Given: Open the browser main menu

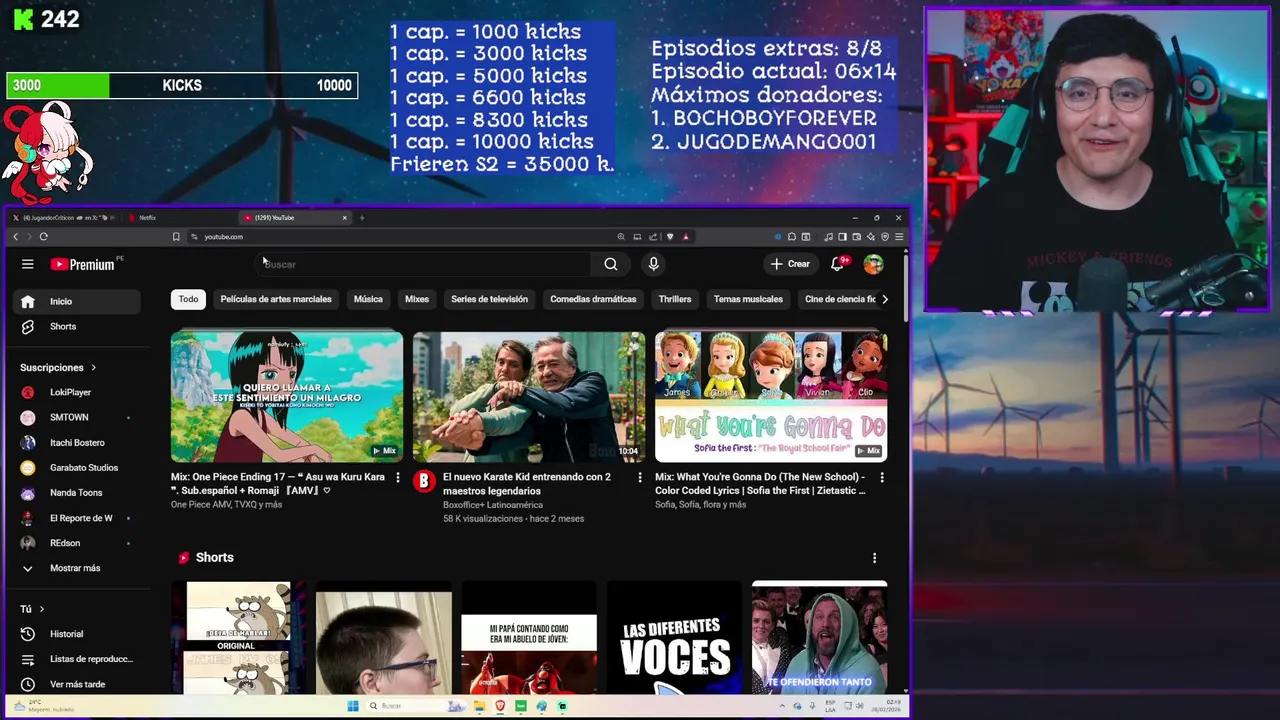Looking at the screenshot, I should coord(899,237).
